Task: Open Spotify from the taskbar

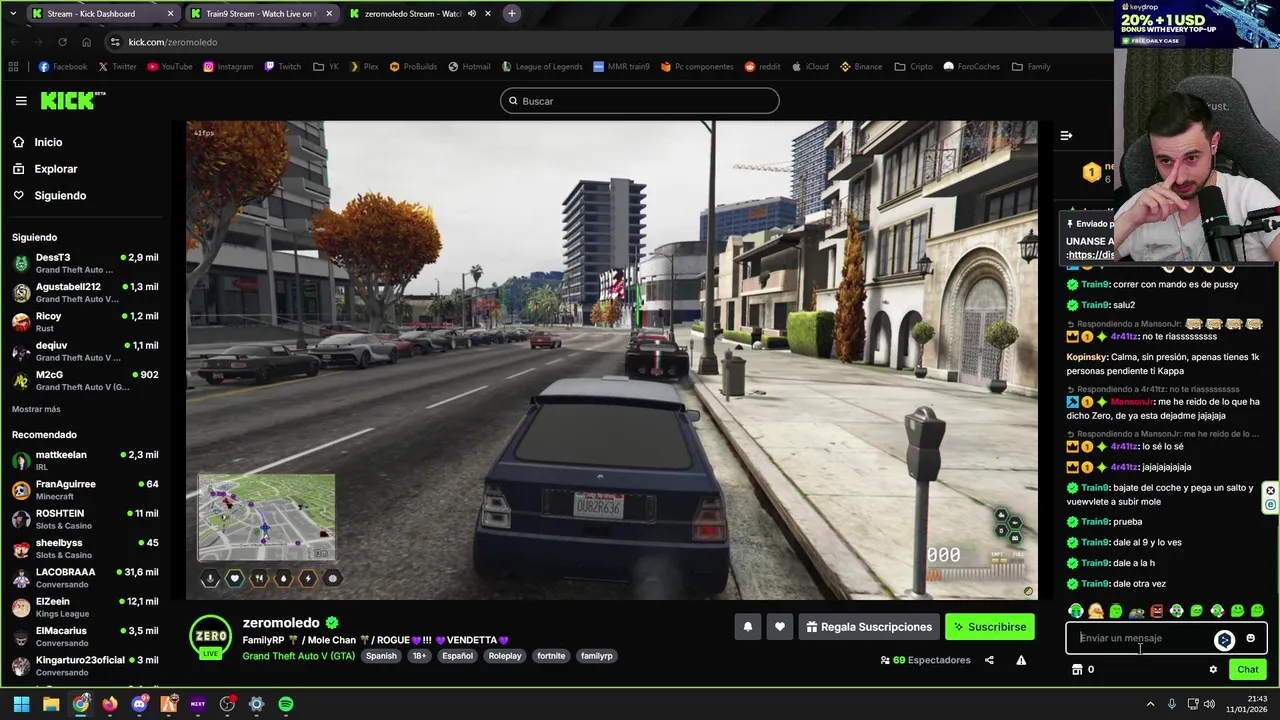Action: [286, 704]
